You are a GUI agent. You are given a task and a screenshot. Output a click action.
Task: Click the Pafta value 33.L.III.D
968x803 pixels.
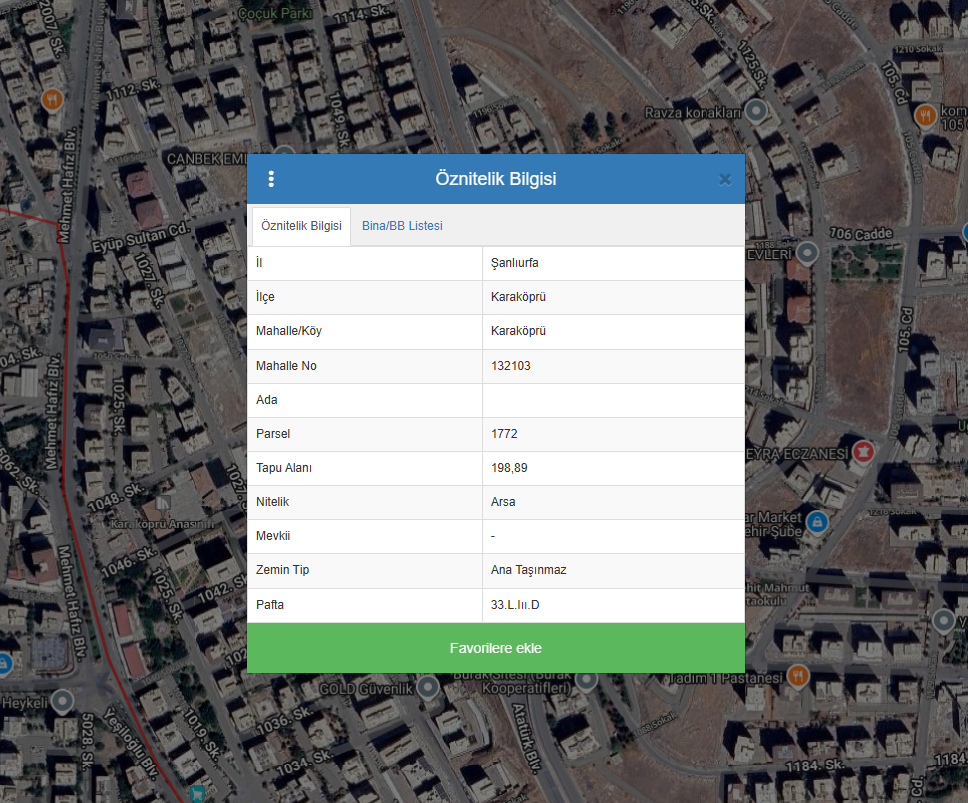point(515,605)
